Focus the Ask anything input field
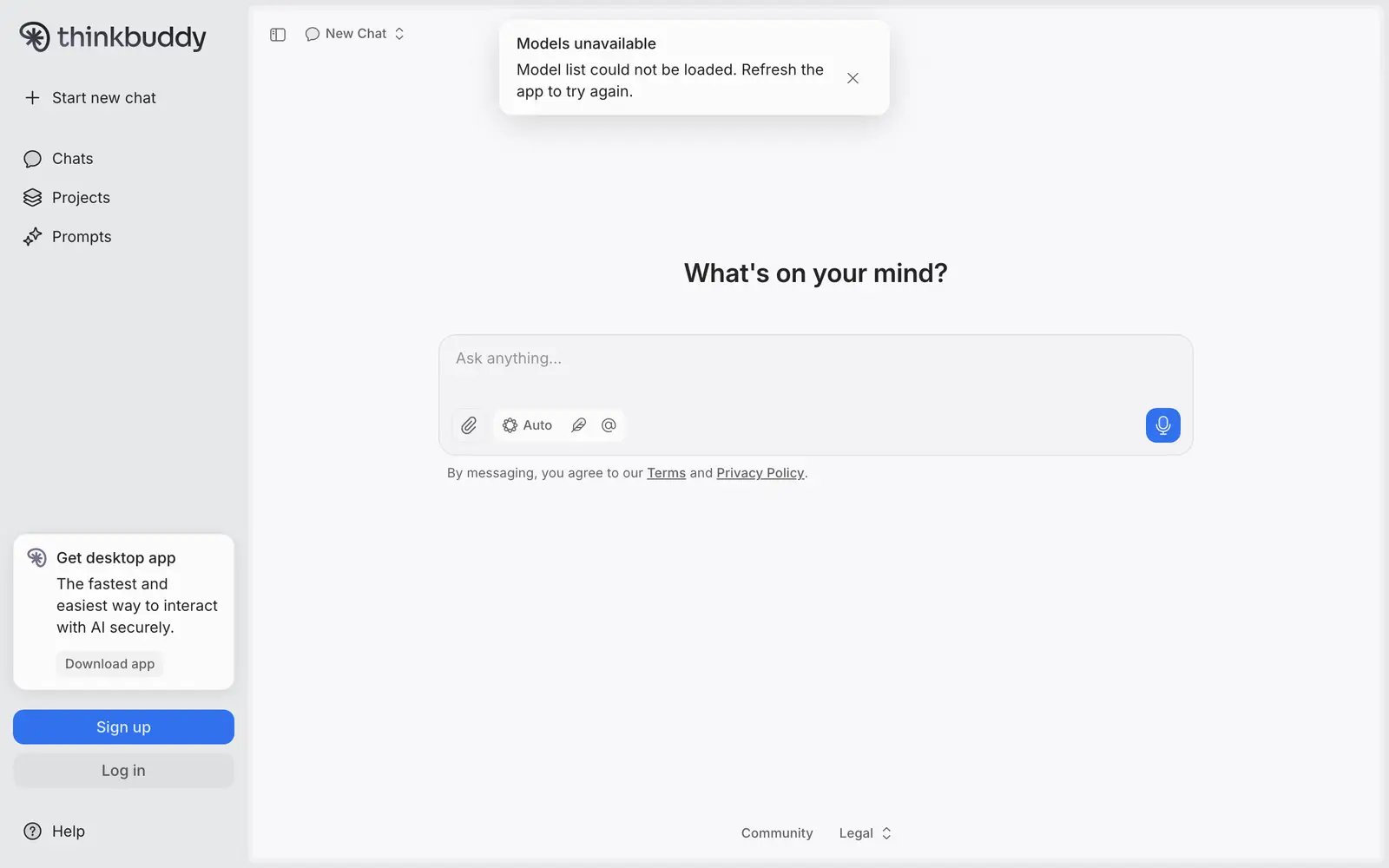Image resolution: width=1389 pixels, height=868 pixels. pos(815,358)
